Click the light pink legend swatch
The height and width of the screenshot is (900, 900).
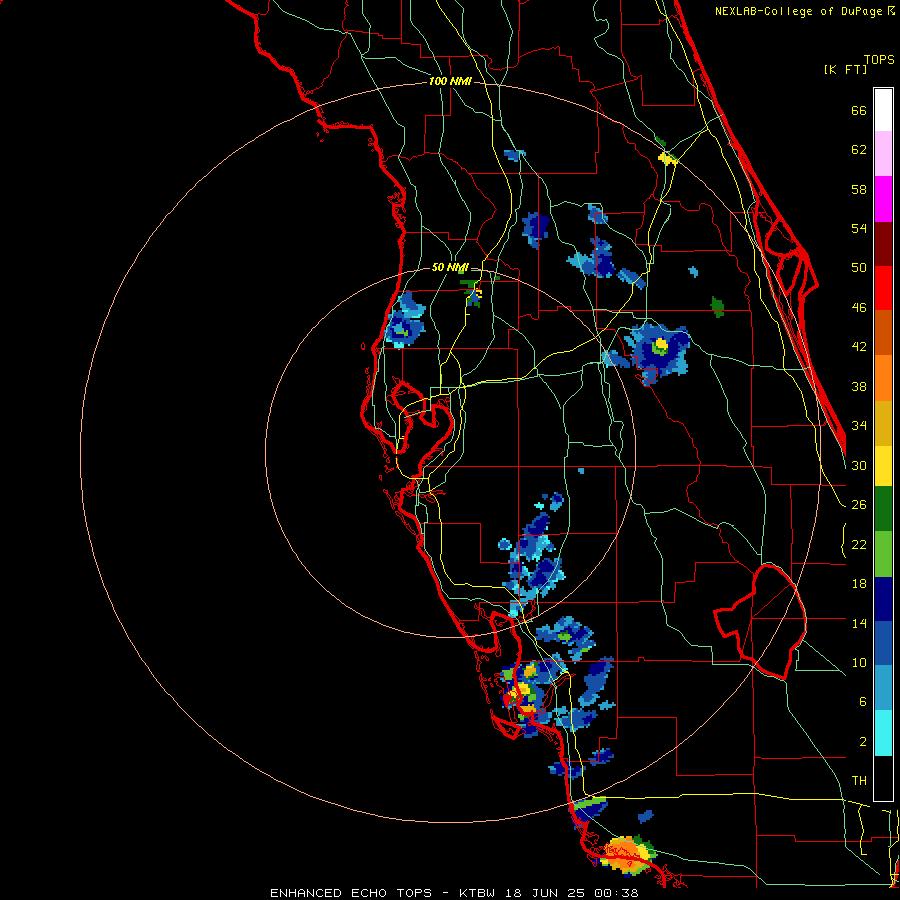pyautogui.click(x=883, y=153)
